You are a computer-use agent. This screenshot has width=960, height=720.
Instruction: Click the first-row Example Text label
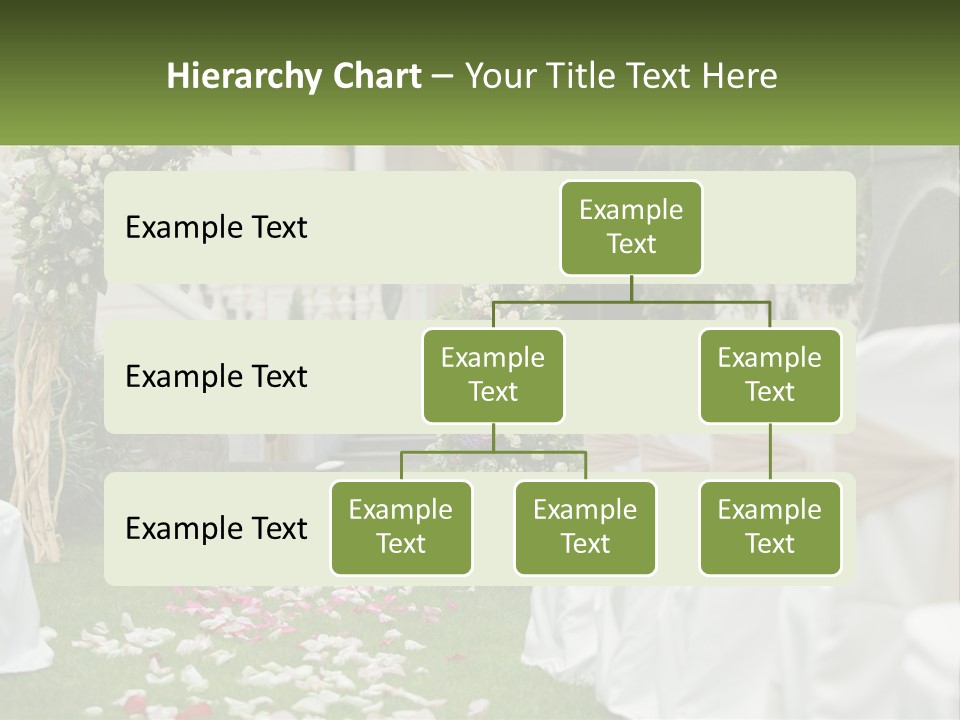(216, 228)
